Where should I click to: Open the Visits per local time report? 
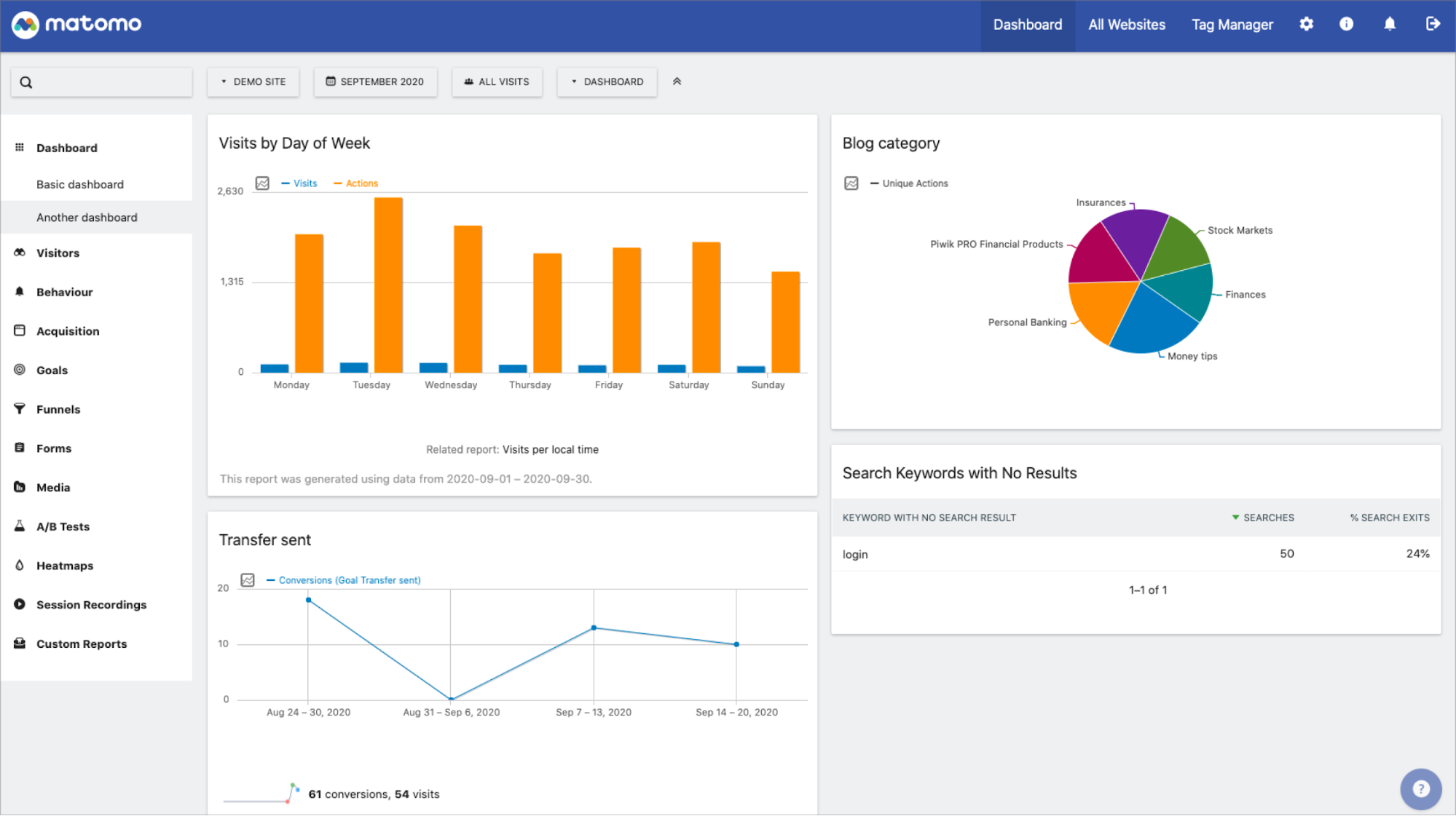coord(550,449)
